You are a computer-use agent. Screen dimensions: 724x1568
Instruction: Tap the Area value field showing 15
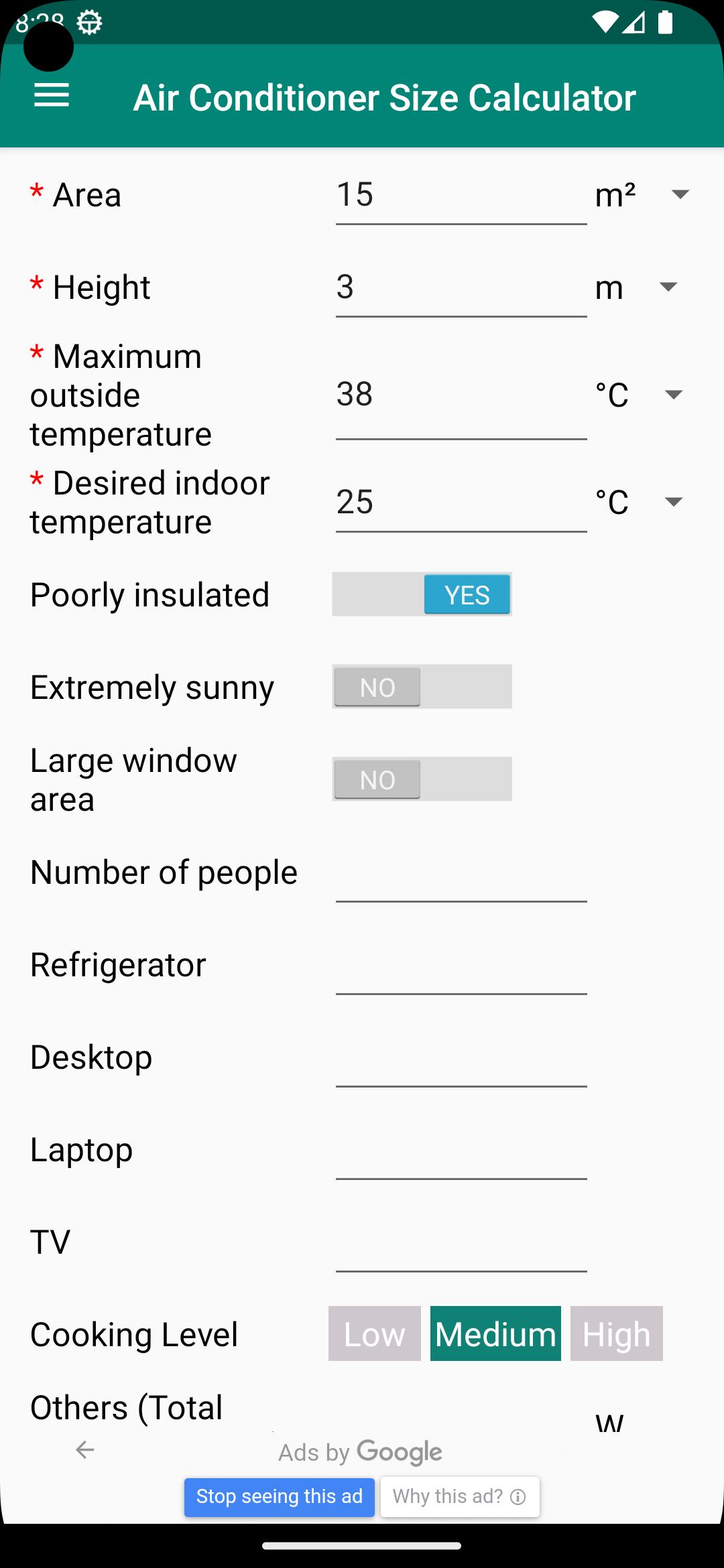[x=461, y=196]
